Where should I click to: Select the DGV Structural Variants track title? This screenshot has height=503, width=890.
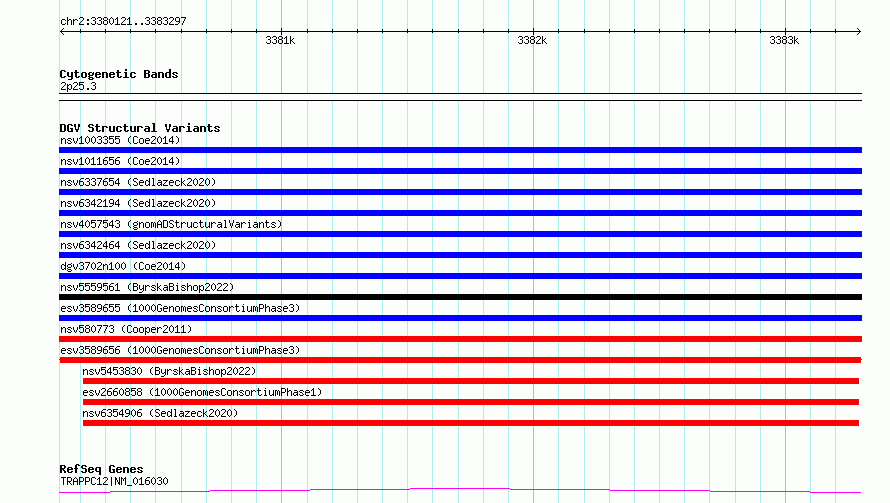click(x=140, y=128)
